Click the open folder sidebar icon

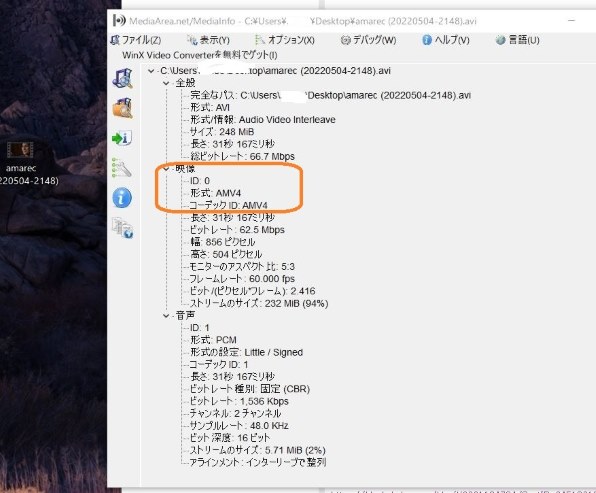[122, 108]
